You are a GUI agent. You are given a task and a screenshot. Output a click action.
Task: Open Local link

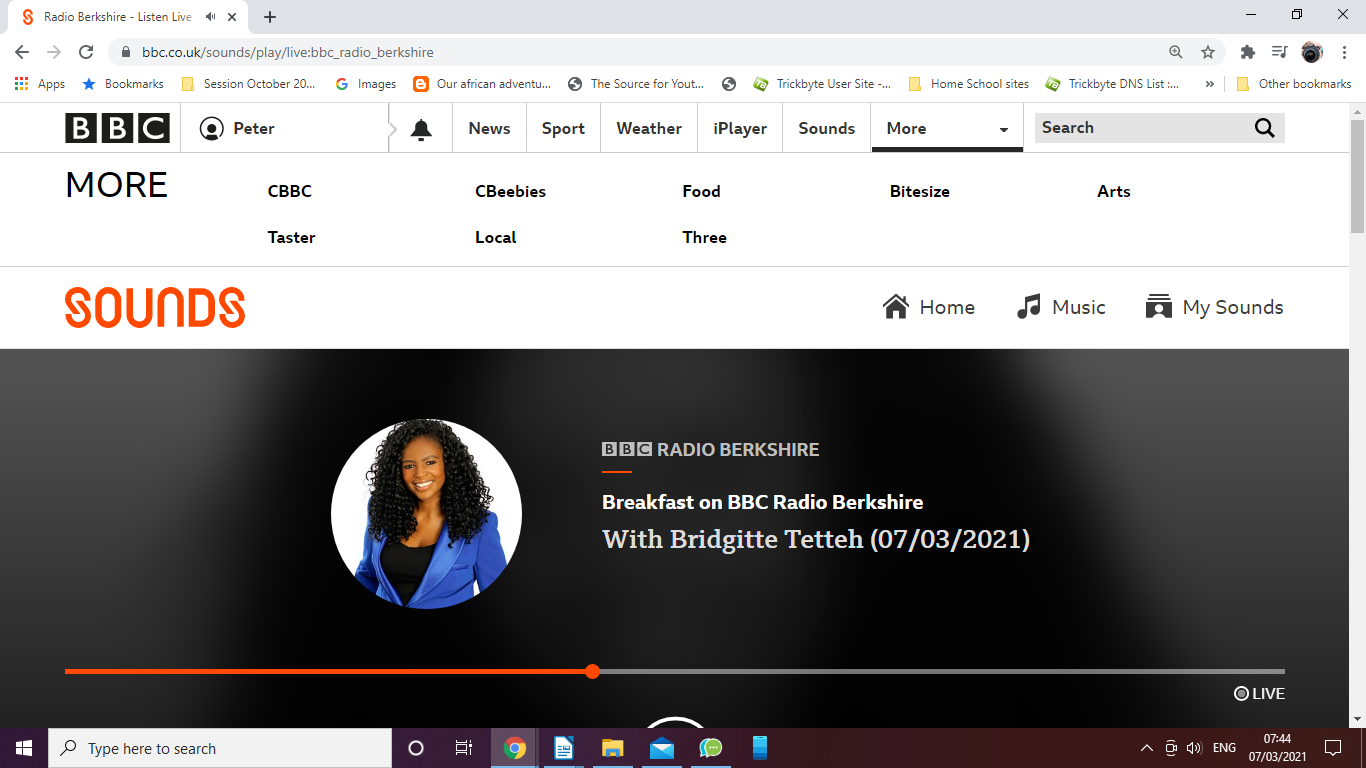point(496,237)
